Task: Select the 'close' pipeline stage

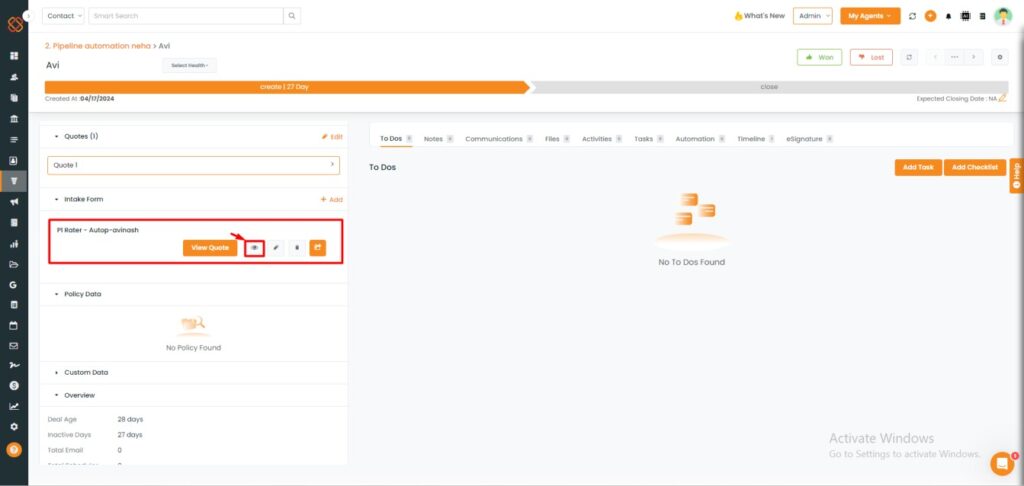Action: [x=769, y=87]
